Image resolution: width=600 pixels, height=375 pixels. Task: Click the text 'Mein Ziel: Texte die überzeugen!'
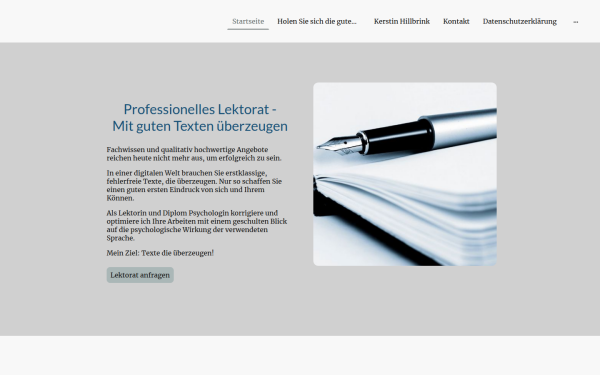click(x=160, y=253)
